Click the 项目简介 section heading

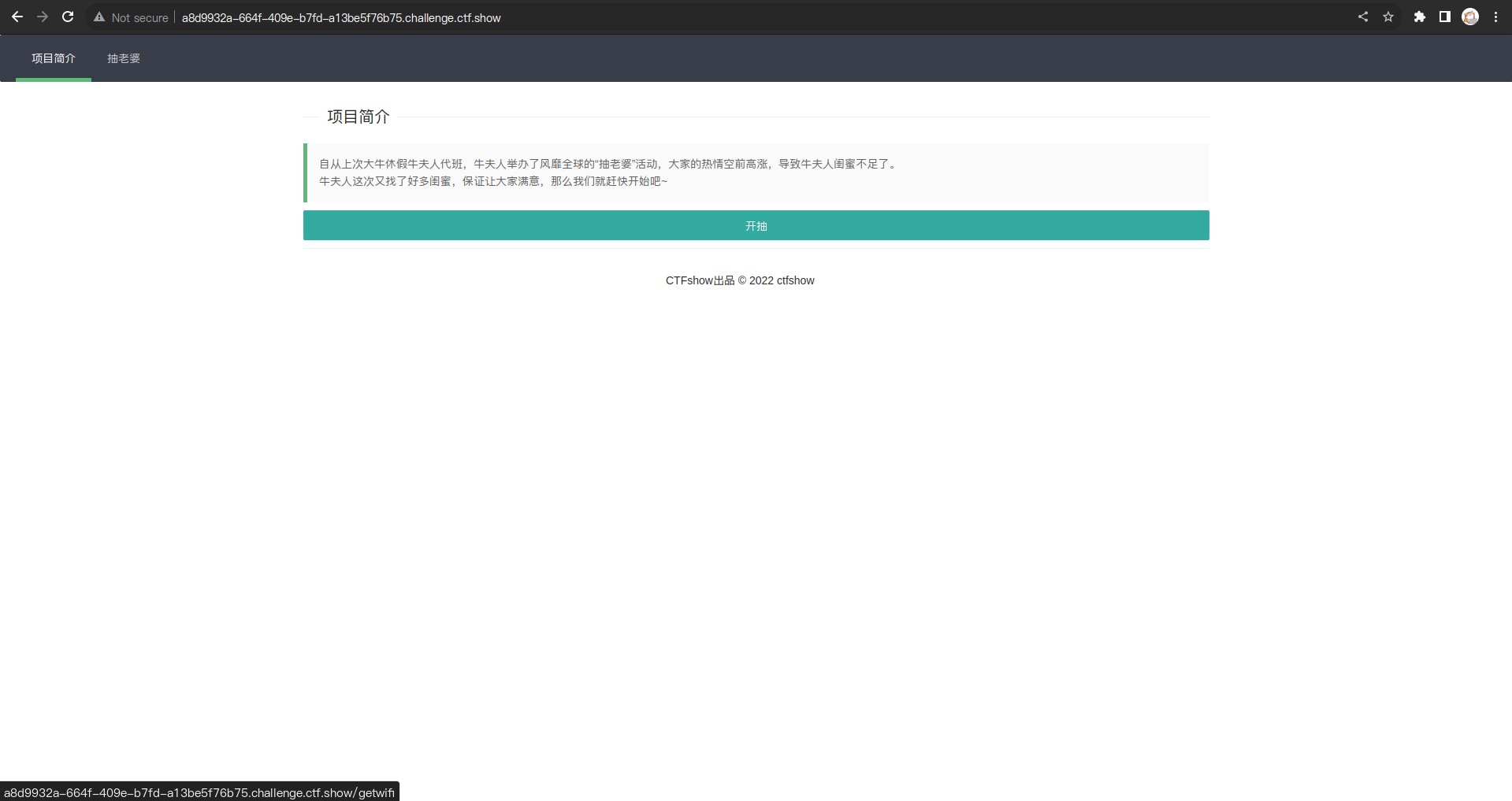[358, 117]
